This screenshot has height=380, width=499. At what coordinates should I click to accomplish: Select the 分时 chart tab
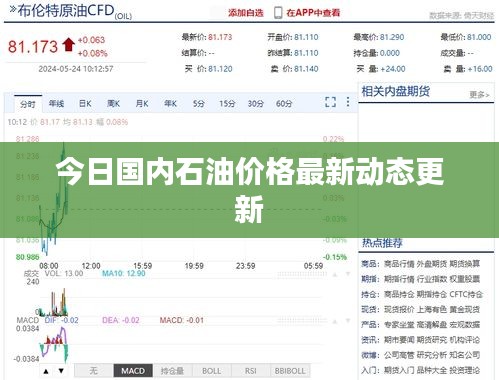point(28,104)
